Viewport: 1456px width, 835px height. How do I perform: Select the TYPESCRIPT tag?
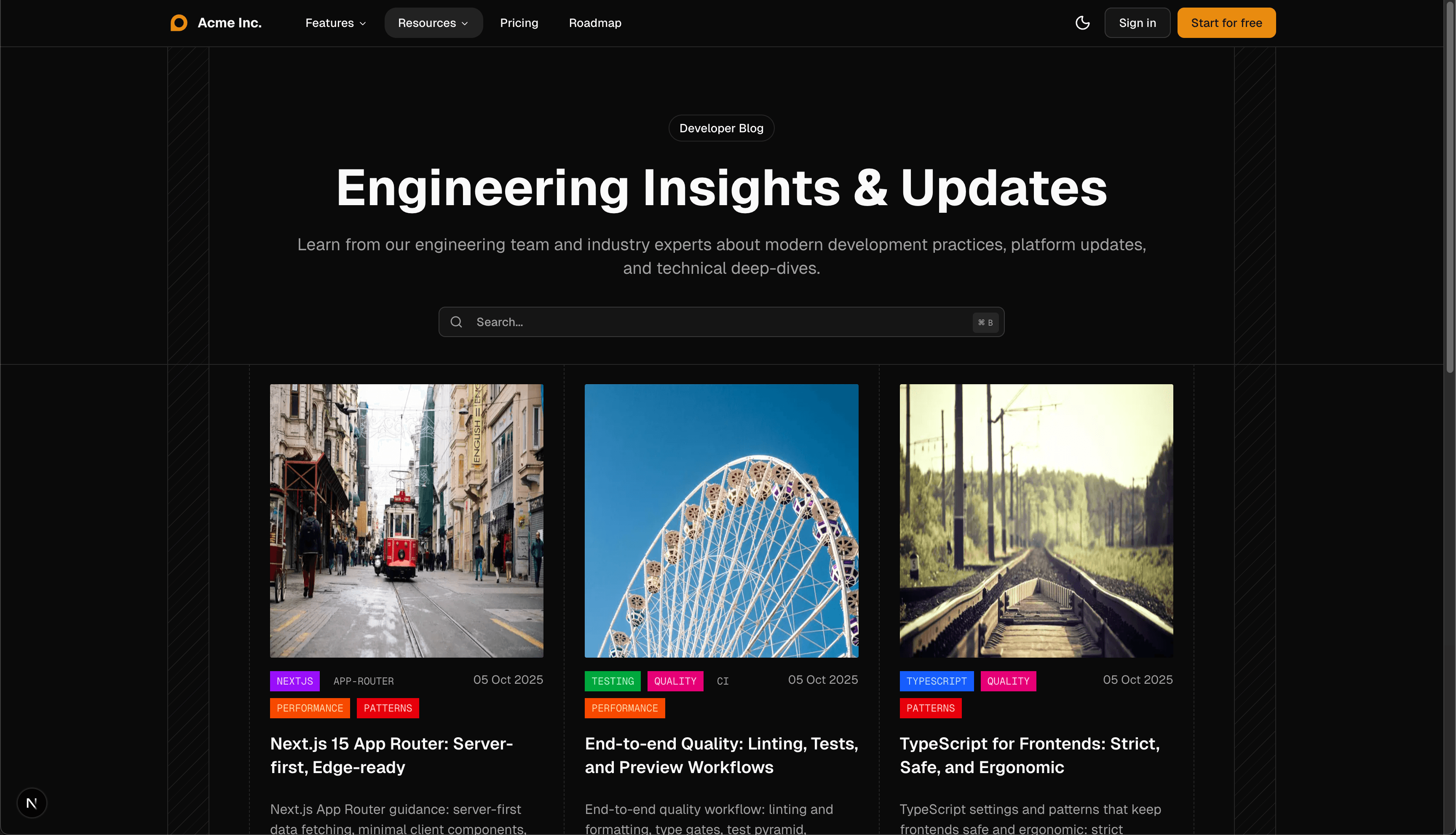[937, 681]
